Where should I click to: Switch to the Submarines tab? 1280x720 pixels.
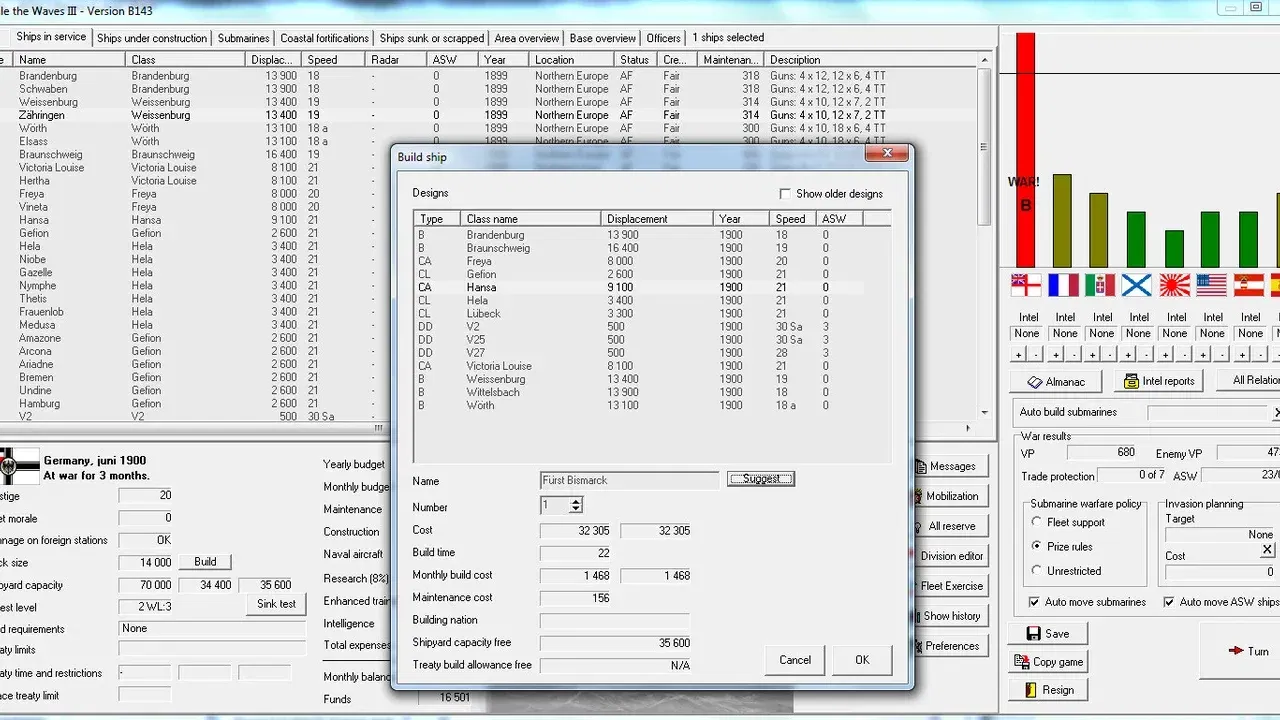click(x=243, y=37)
